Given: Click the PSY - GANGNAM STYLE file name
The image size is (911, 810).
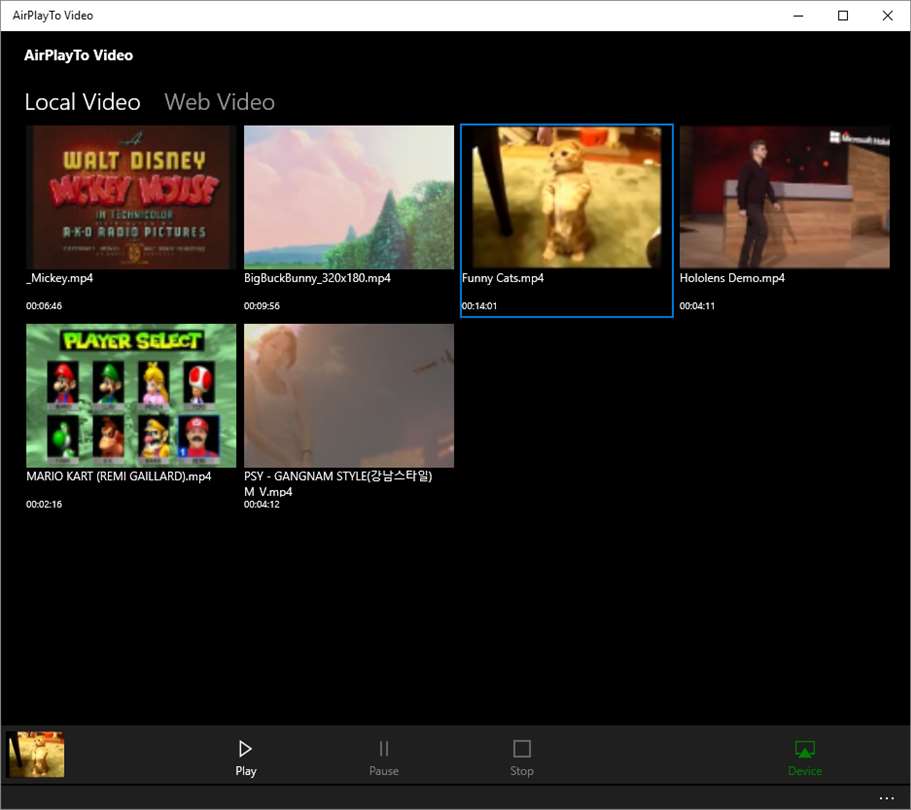Looking at the screenshot, I should tap(338, 483).
